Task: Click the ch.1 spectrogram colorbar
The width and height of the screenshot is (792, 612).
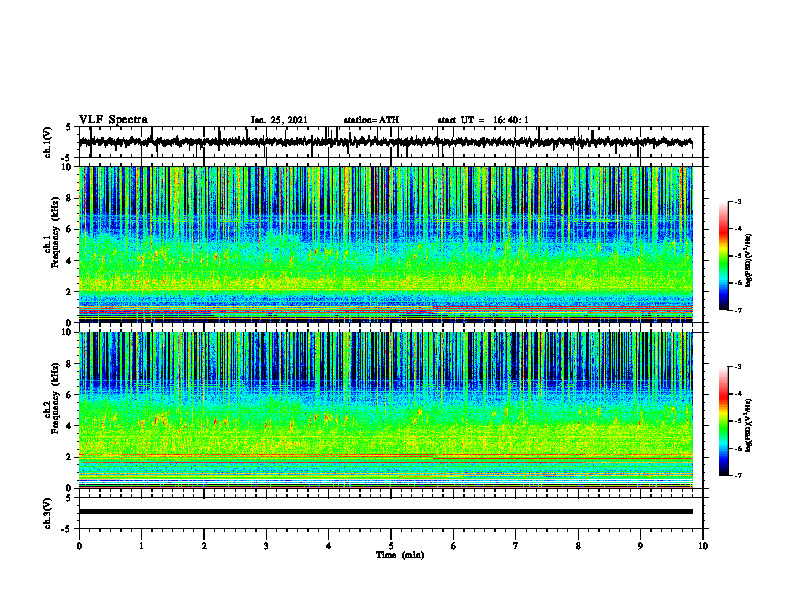Action: click(x=724, y=255)
